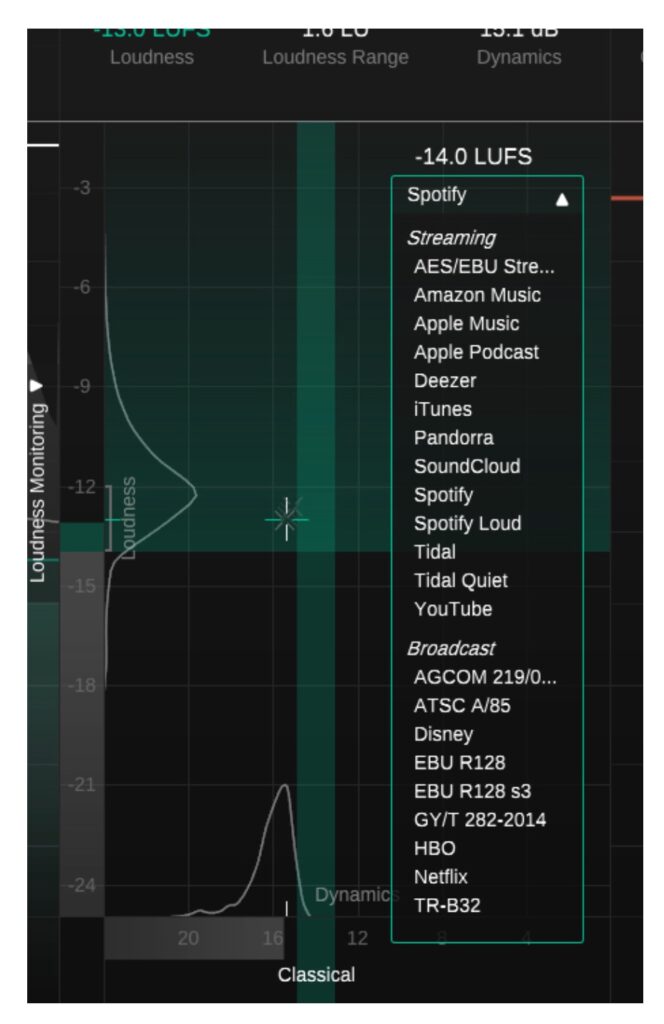Pick Deezer in the streaming list
This screenshot has height=1024, width=664.
point(445,381)
